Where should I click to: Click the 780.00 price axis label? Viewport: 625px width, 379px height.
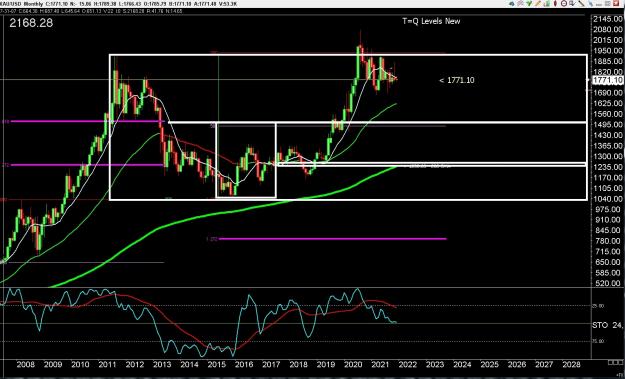(x=608, y=241)
